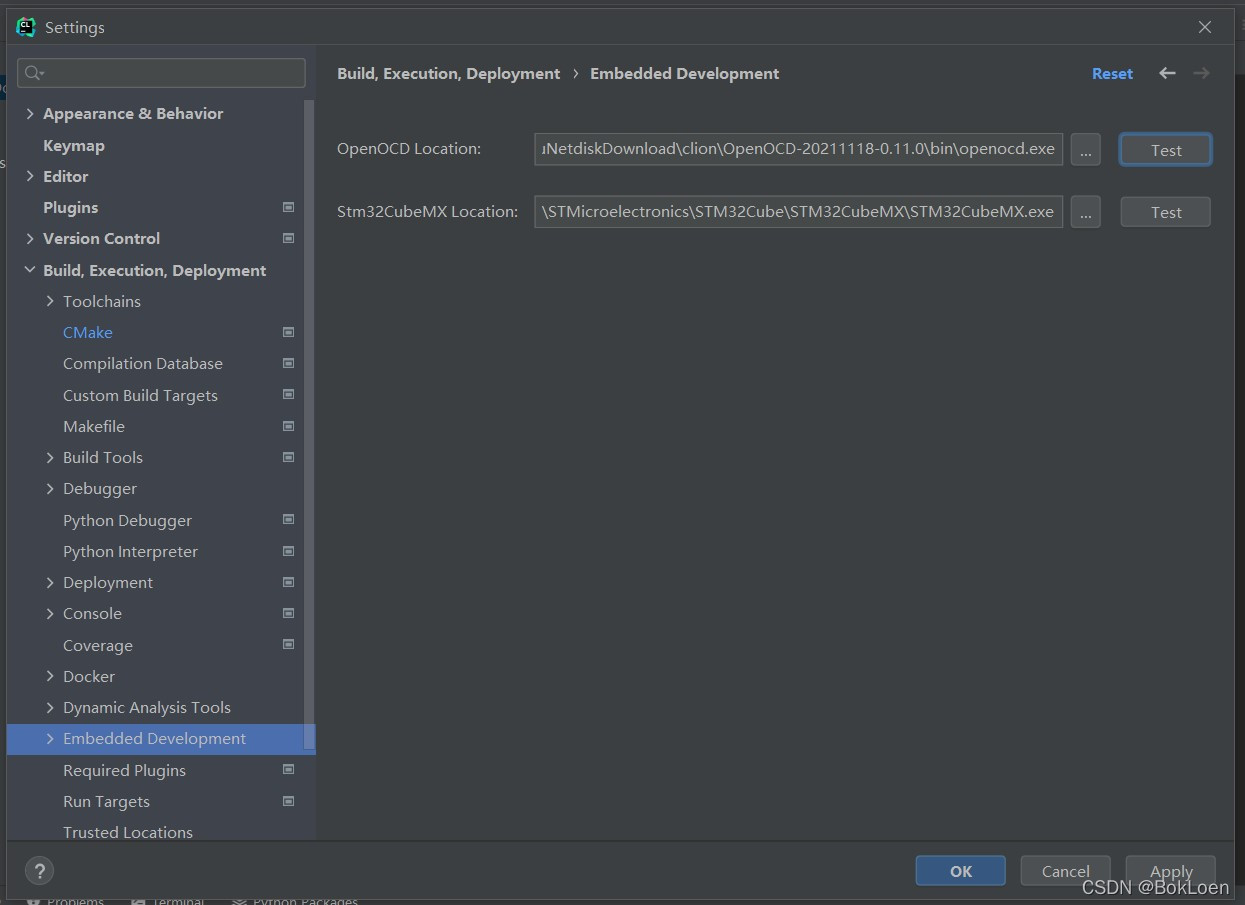Click the Reset link

click(x=1112, y=73)
